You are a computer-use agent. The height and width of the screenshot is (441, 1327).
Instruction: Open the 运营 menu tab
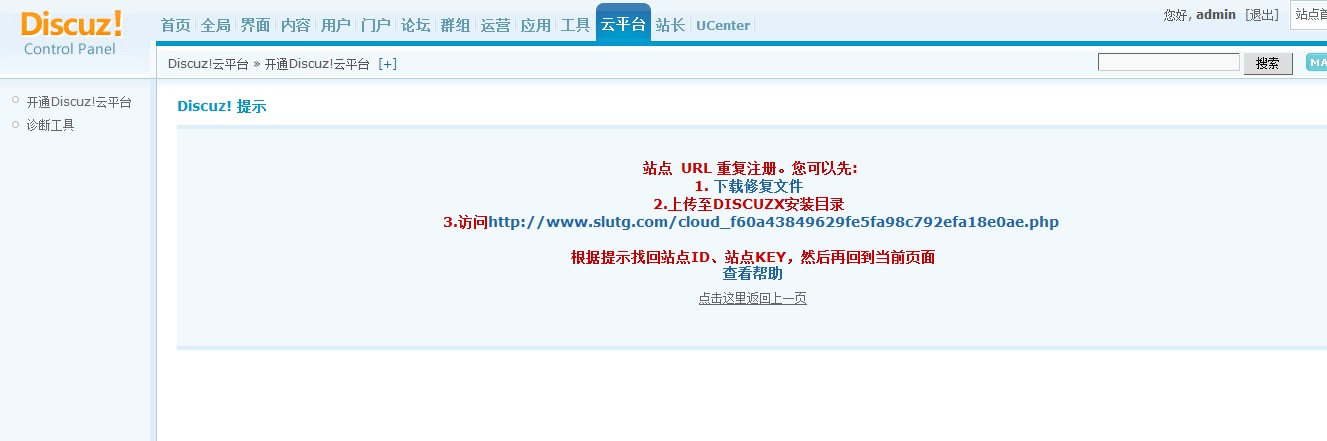coord(495,25)
